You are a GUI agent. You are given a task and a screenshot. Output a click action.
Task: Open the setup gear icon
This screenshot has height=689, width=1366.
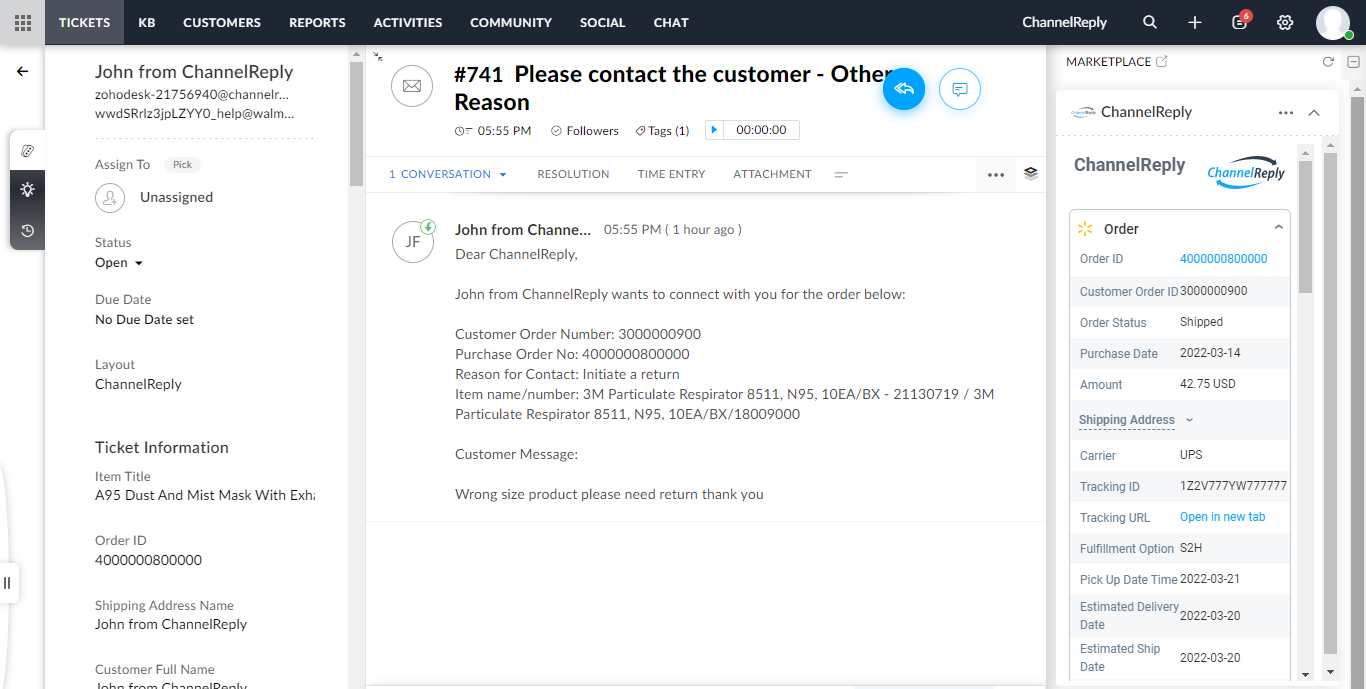click(1285, 22)
